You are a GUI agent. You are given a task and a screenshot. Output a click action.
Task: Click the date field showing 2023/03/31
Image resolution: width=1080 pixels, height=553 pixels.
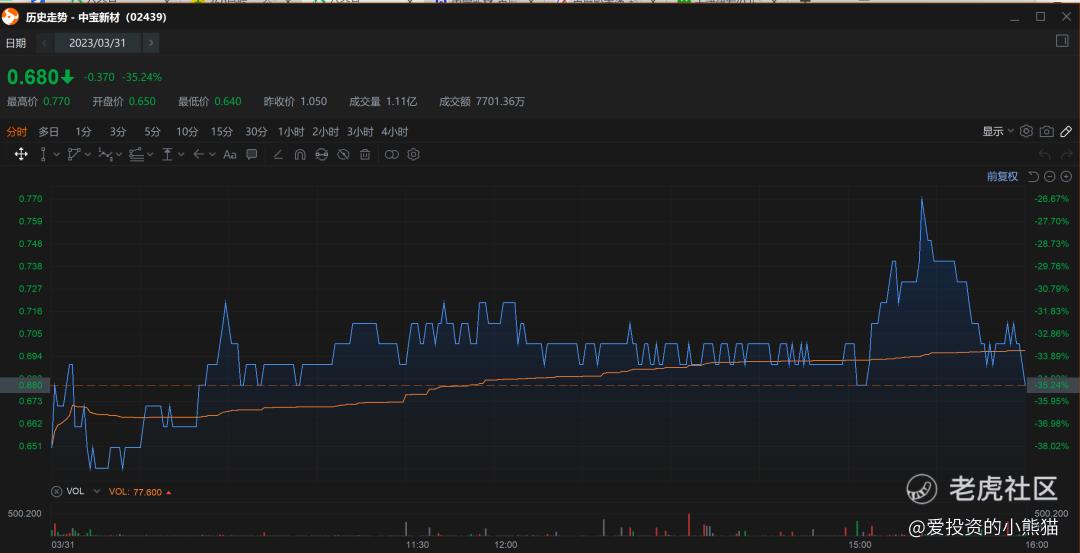click(98, 43)
